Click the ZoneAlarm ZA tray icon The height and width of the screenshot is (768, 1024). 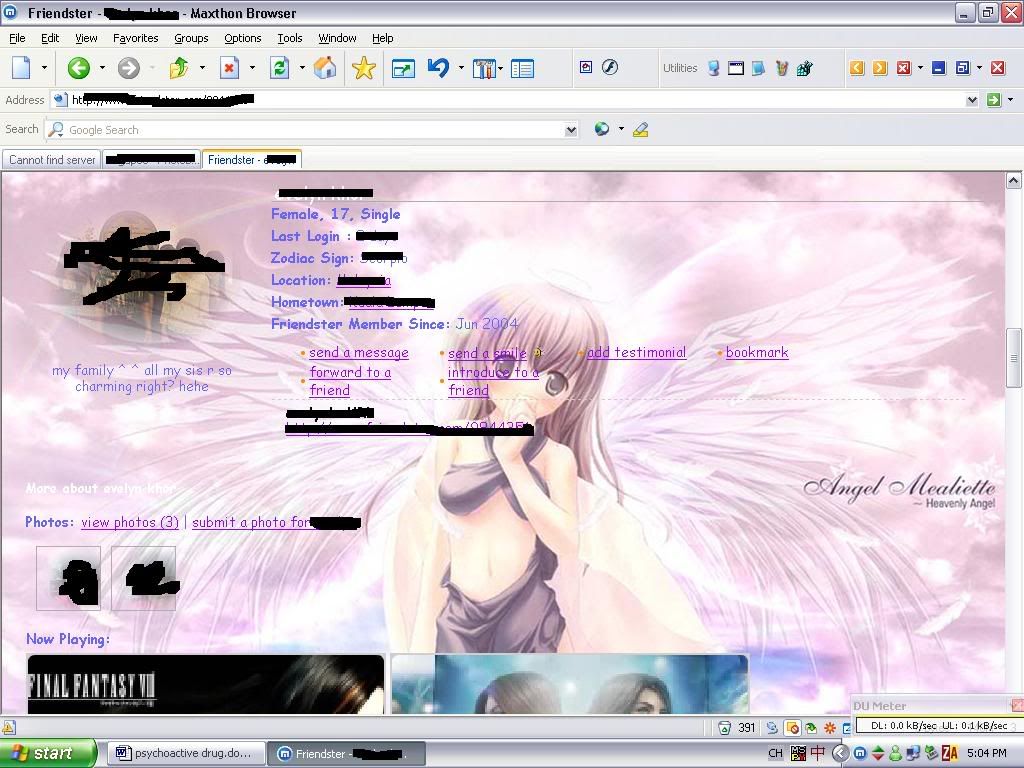pyautogui.click(x=950, y=753)
